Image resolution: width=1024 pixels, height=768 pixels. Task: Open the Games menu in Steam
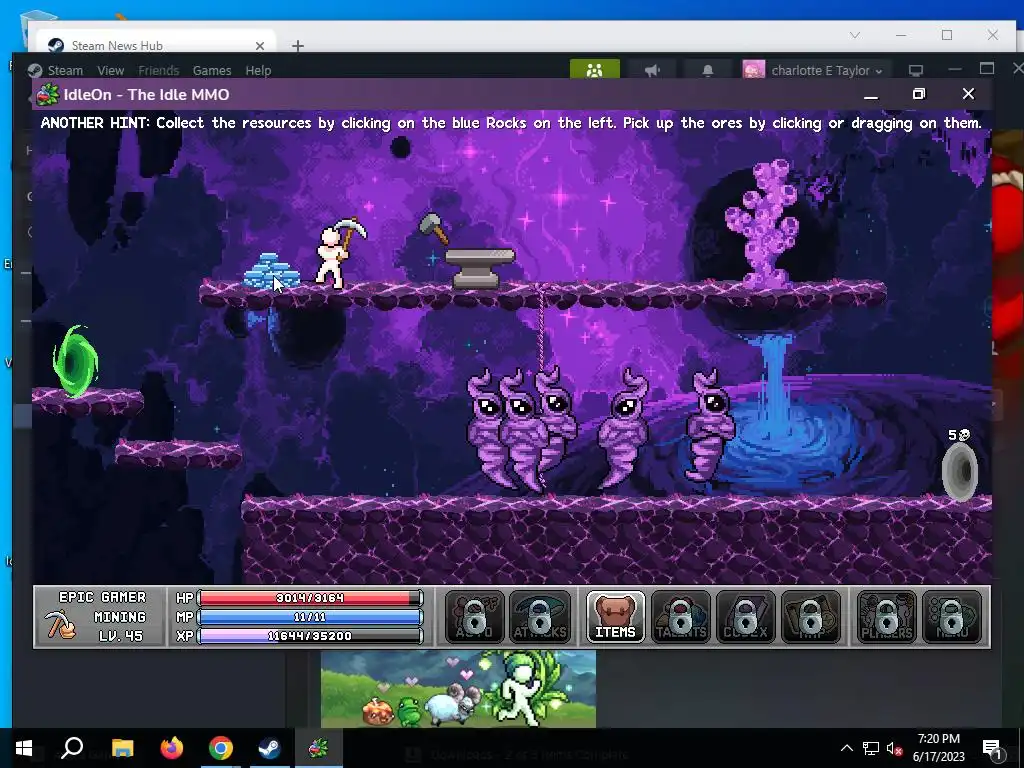point(212,71)
